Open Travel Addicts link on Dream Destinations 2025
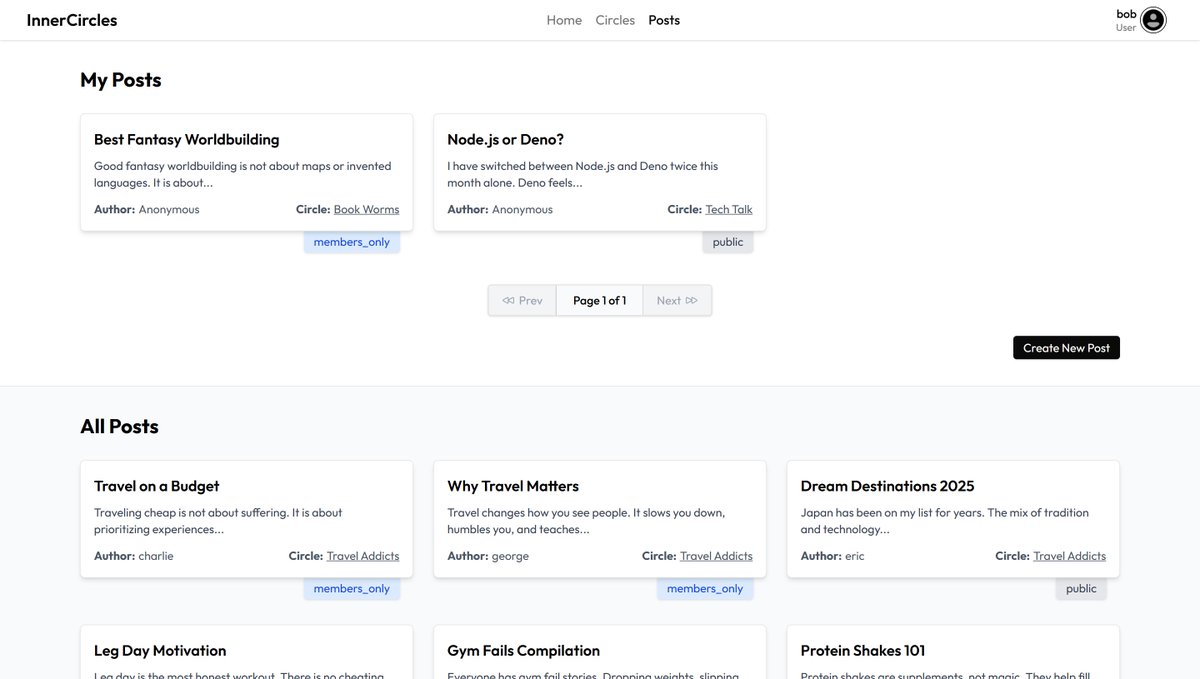Image resolution: width=1200 pixels, height=679 pixels. click(x=1070, y=556)
